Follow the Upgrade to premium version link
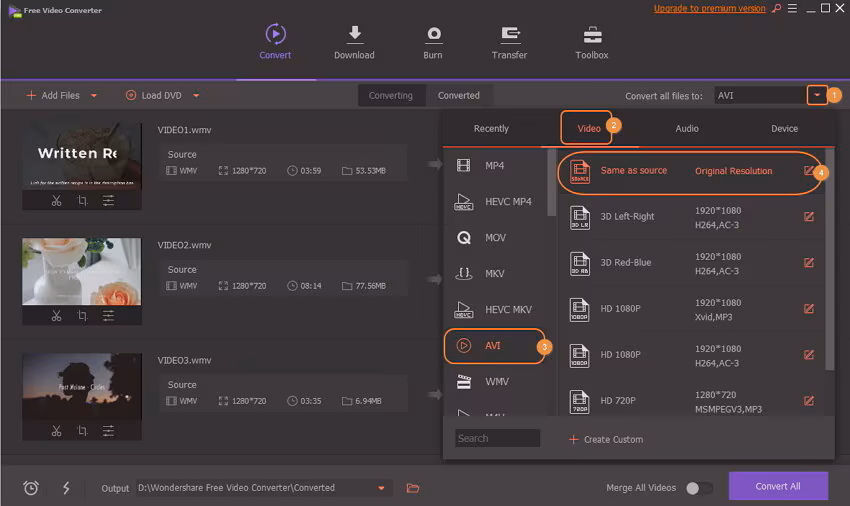 point(709,8)
